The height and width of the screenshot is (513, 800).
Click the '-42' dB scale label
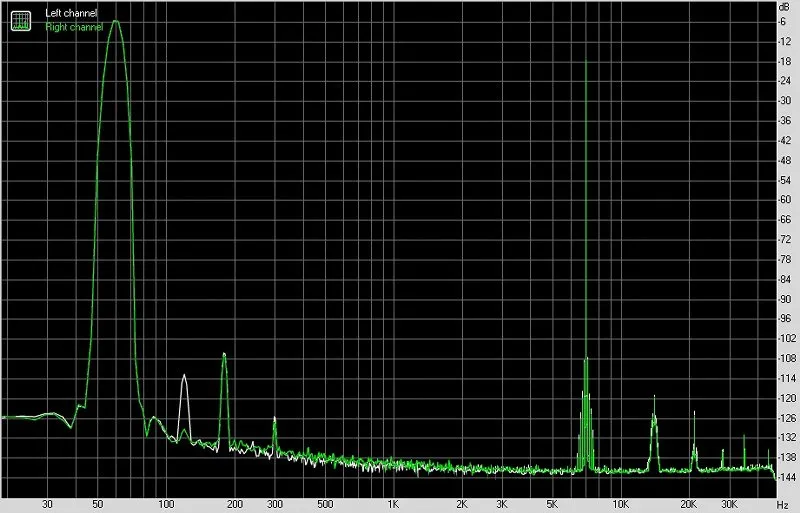(x=784, y=141)
